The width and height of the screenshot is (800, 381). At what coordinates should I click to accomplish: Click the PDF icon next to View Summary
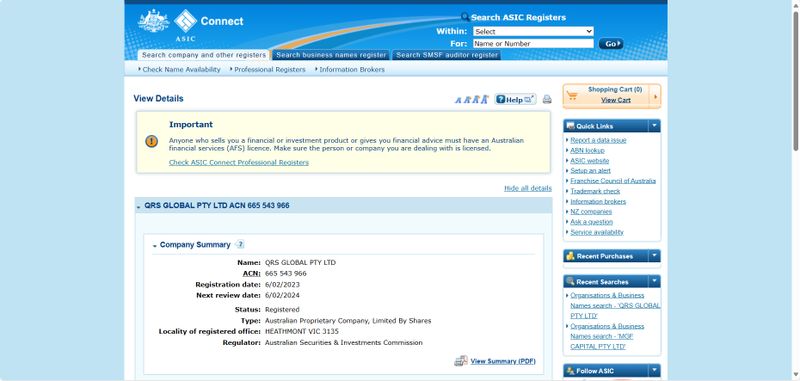pyautogui.click(x=461, y=361)
